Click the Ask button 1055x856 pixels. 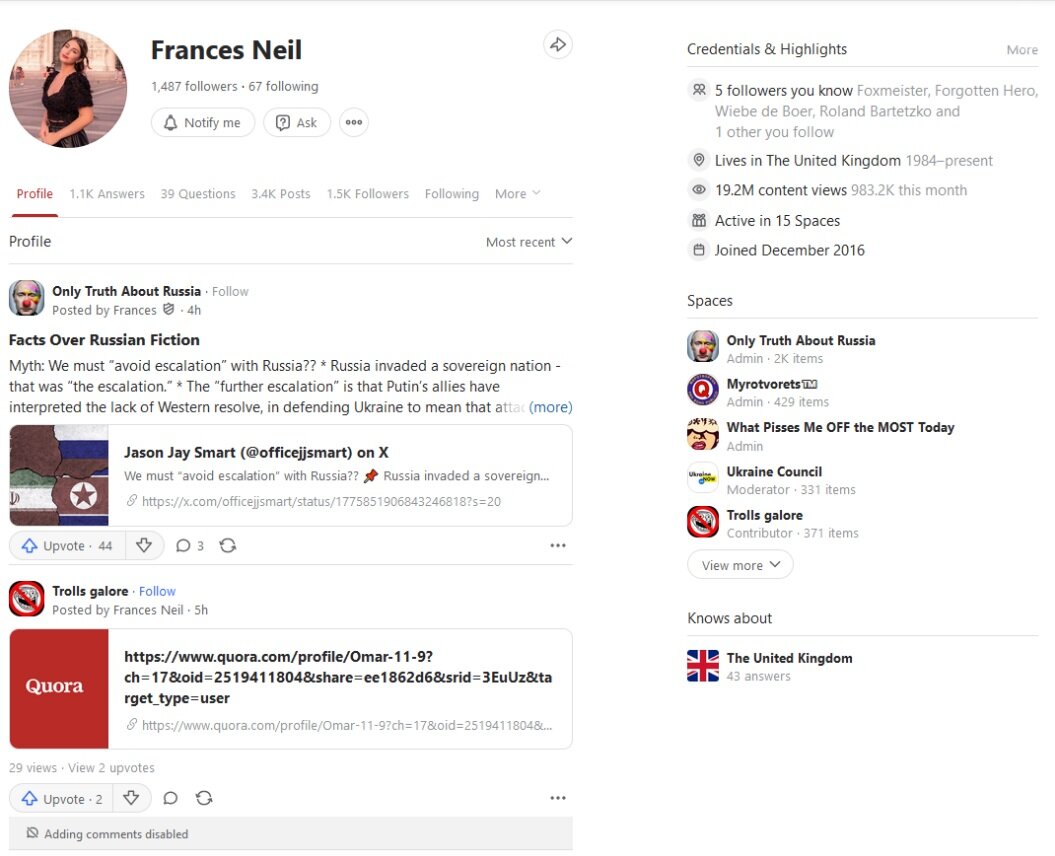click(297, 122)
